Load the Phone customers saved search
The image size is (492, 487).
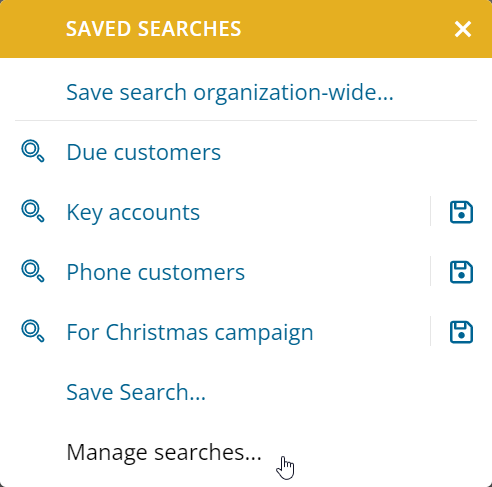(x=156, y=272)
